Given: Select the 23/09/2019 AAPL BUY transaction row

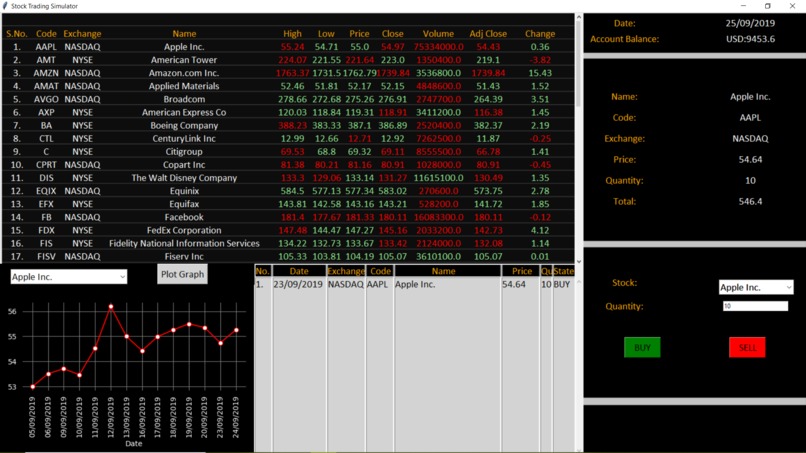Looking at the screenshot, I should (414, 284).
